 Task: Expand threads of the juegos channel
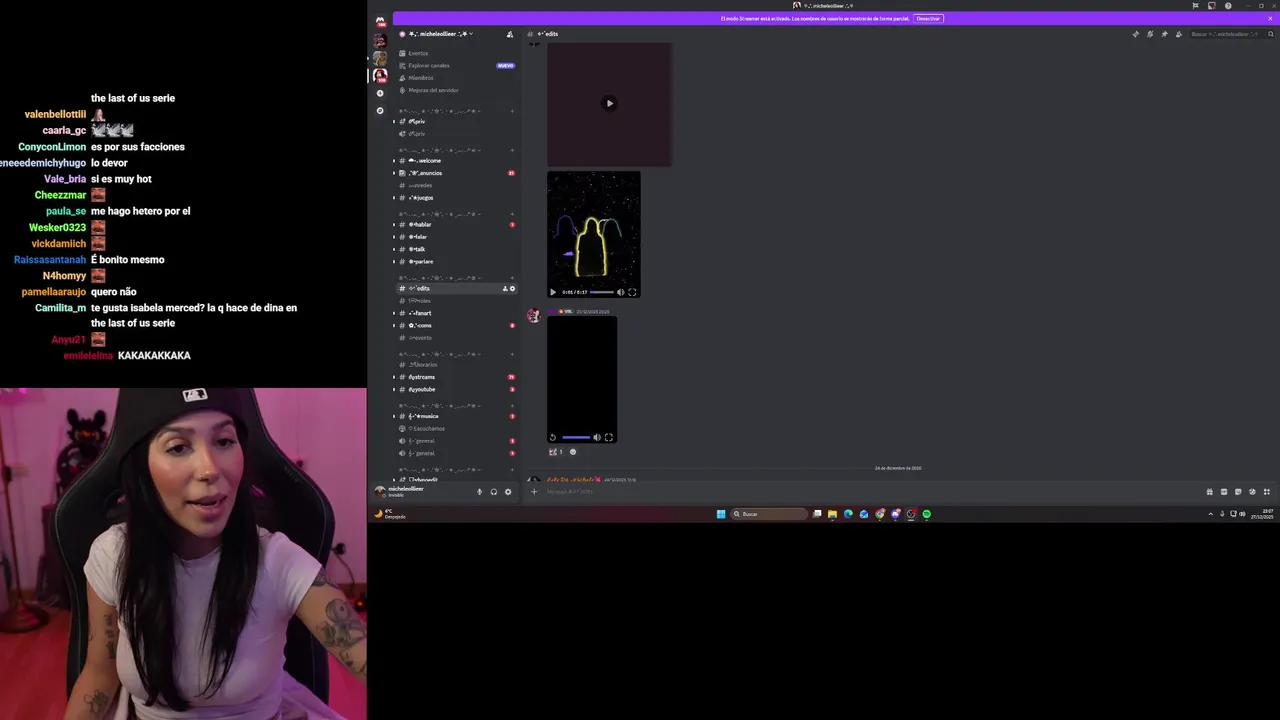coord(393,197)
